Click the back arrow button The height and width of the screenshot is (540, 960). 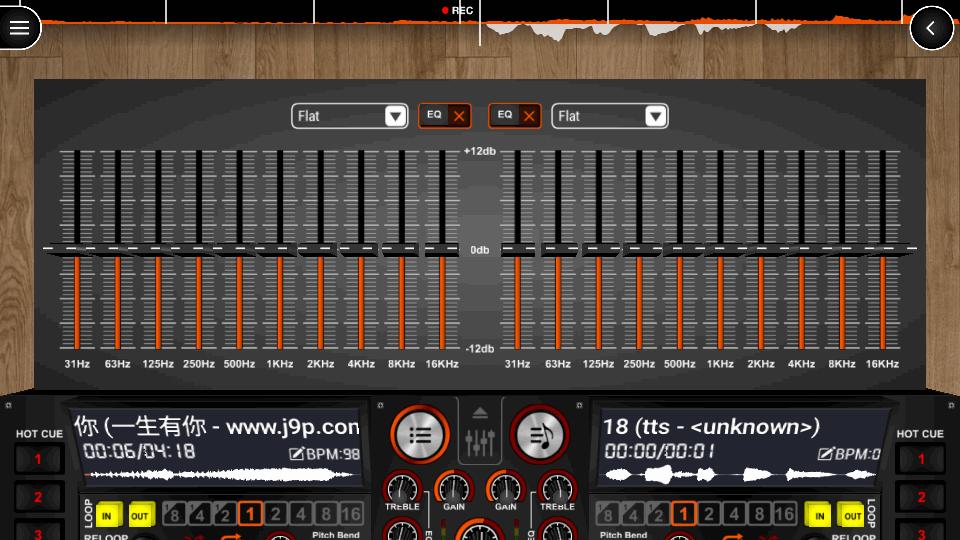(931, 28)
